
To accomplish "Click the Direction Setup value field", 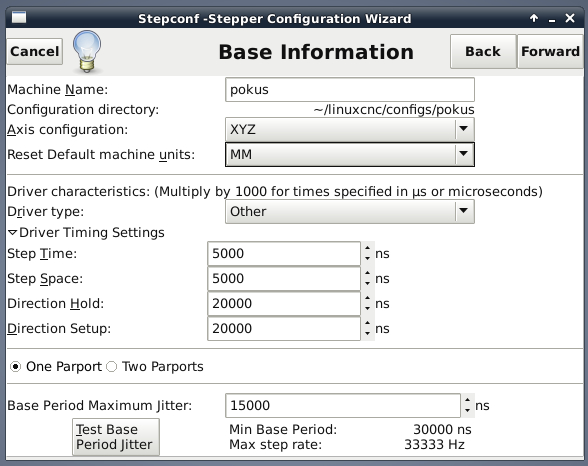I will point(284,328).
